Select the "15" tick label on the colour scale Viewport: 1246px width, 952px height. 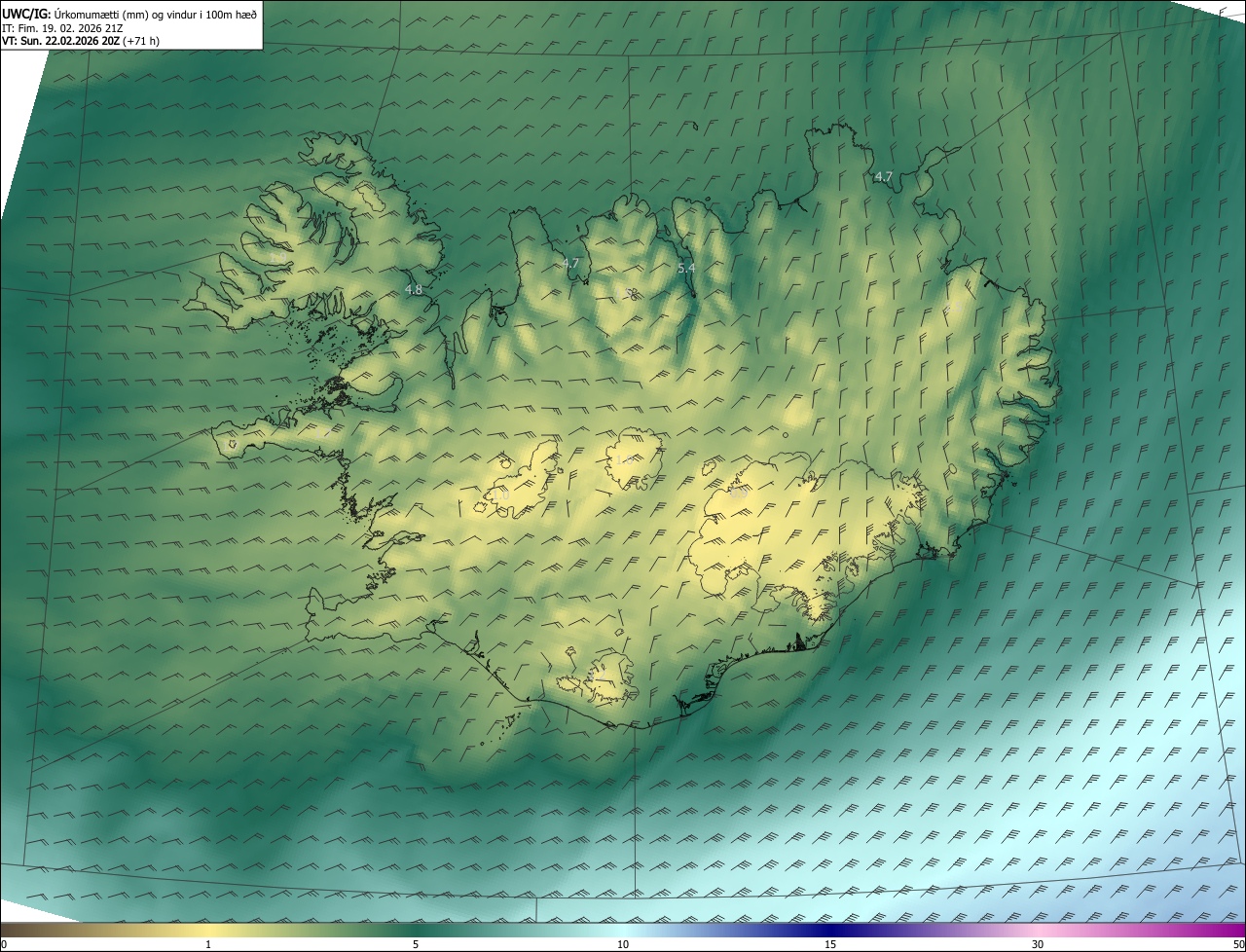click(x=830, y=944)
